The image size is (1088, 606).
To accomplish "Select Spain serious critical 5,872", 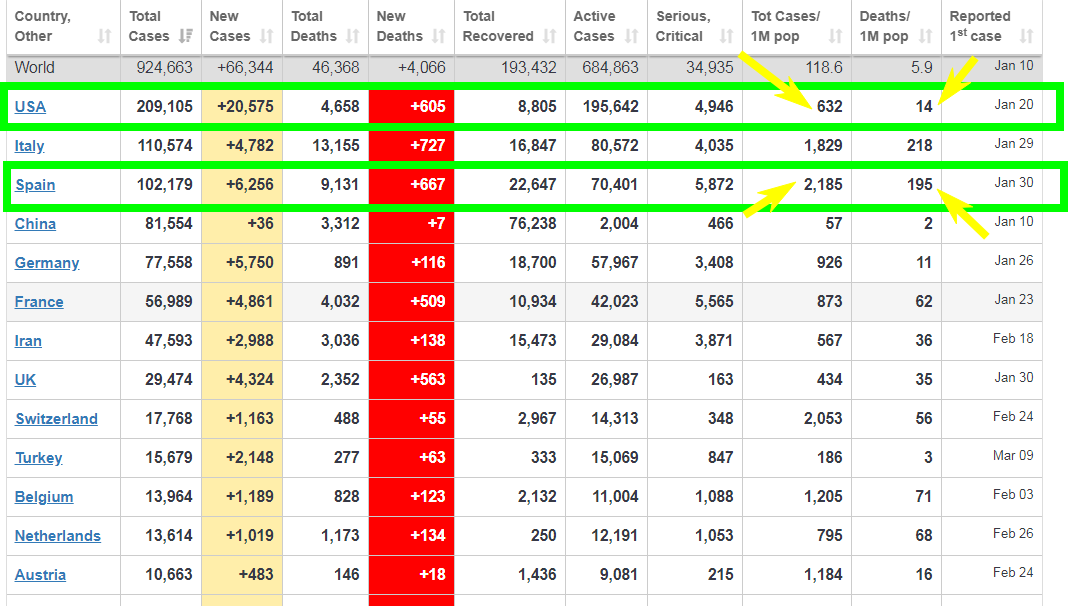I will [714, 185].
